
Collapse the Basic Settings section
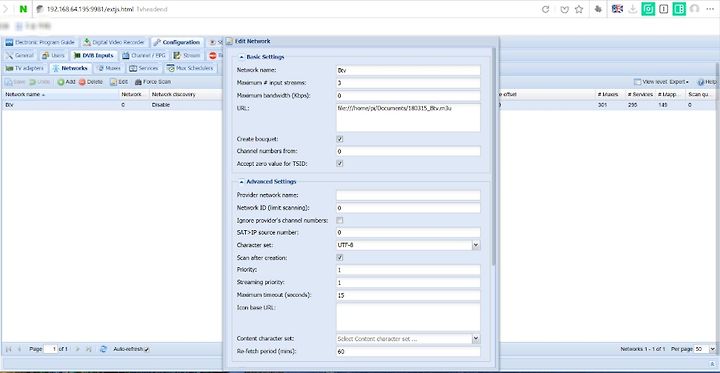(x=242, y=57)
